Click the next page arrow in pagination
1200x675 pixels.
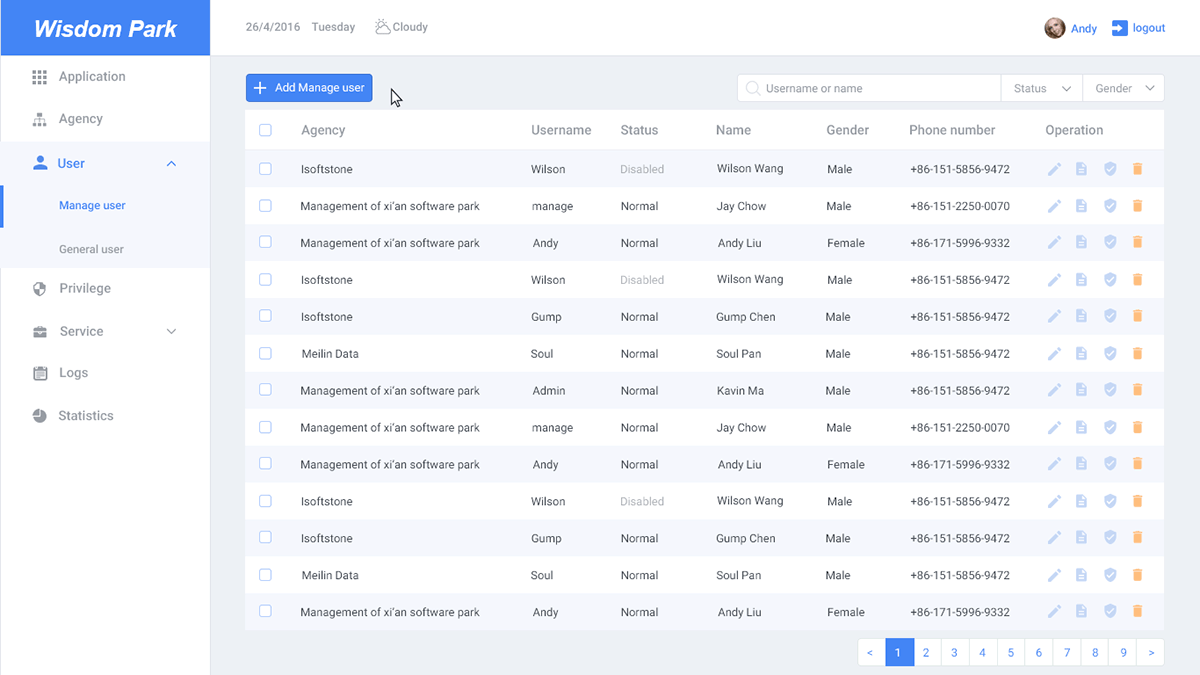1151,653
